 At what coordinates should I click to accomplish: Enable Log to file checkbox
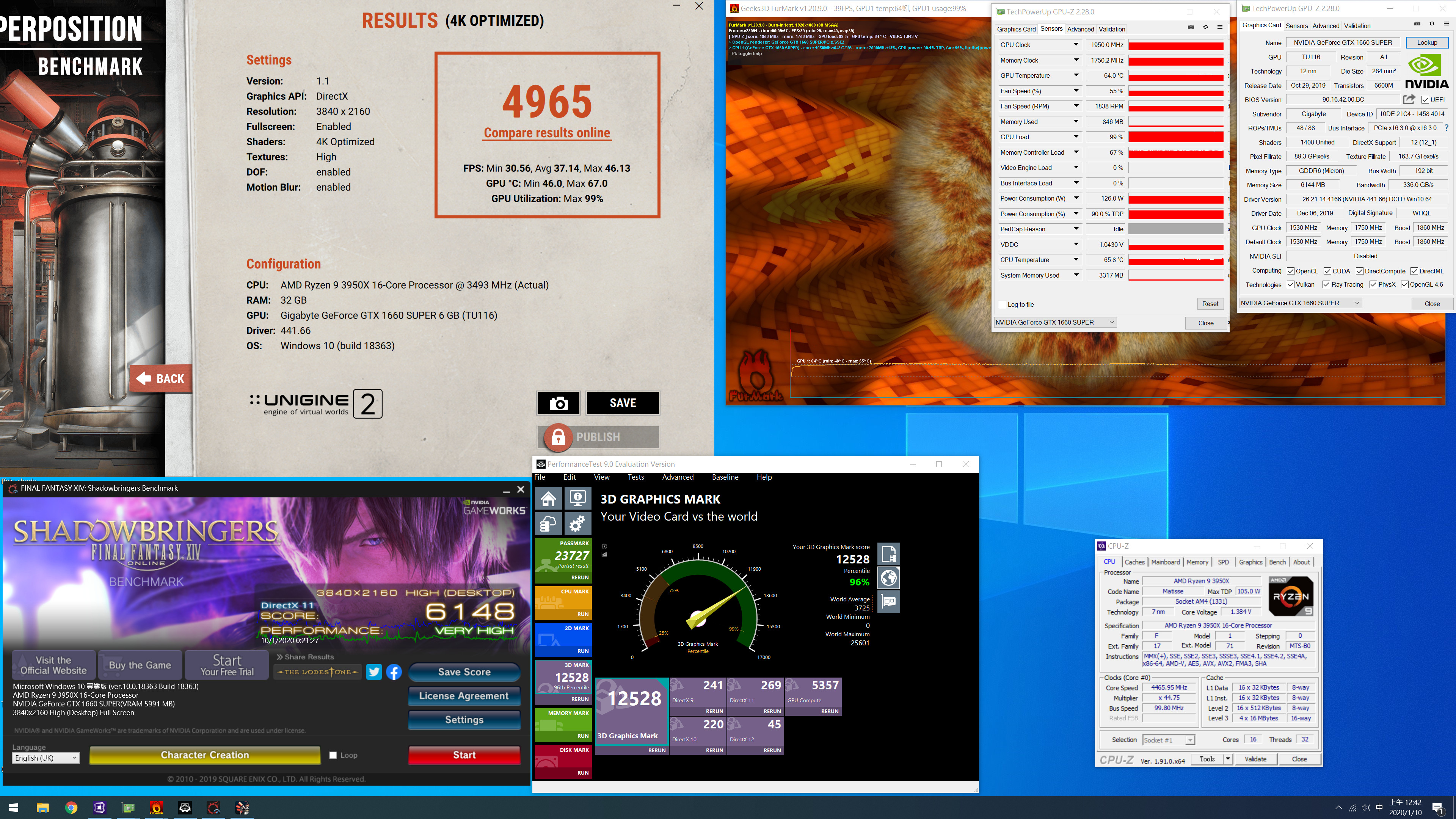(x=1003, y=304)
